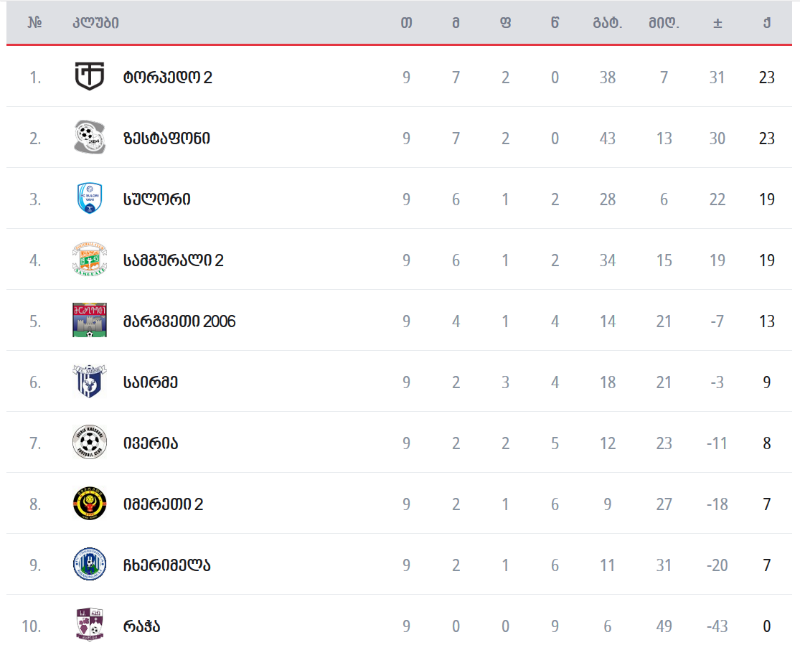Click the გატ. goals-for column header

[x=607, y=23]
